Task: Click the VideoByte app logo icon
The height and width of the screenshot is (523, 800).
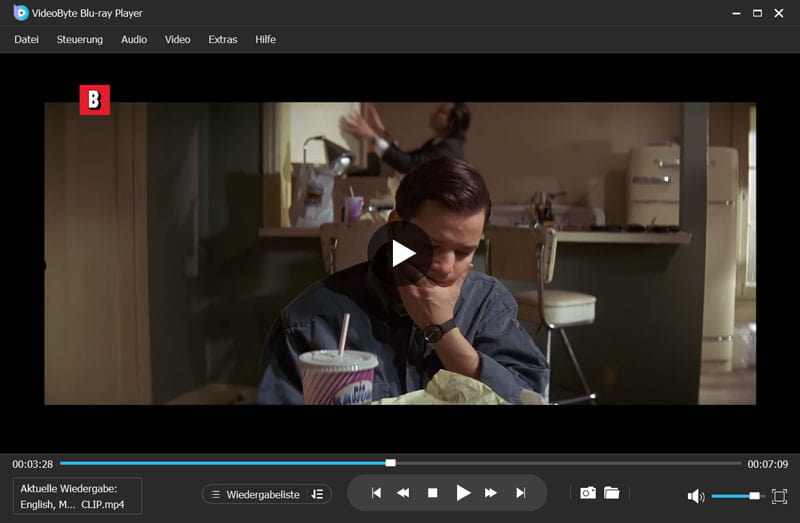Action: (x=20, y=13)
